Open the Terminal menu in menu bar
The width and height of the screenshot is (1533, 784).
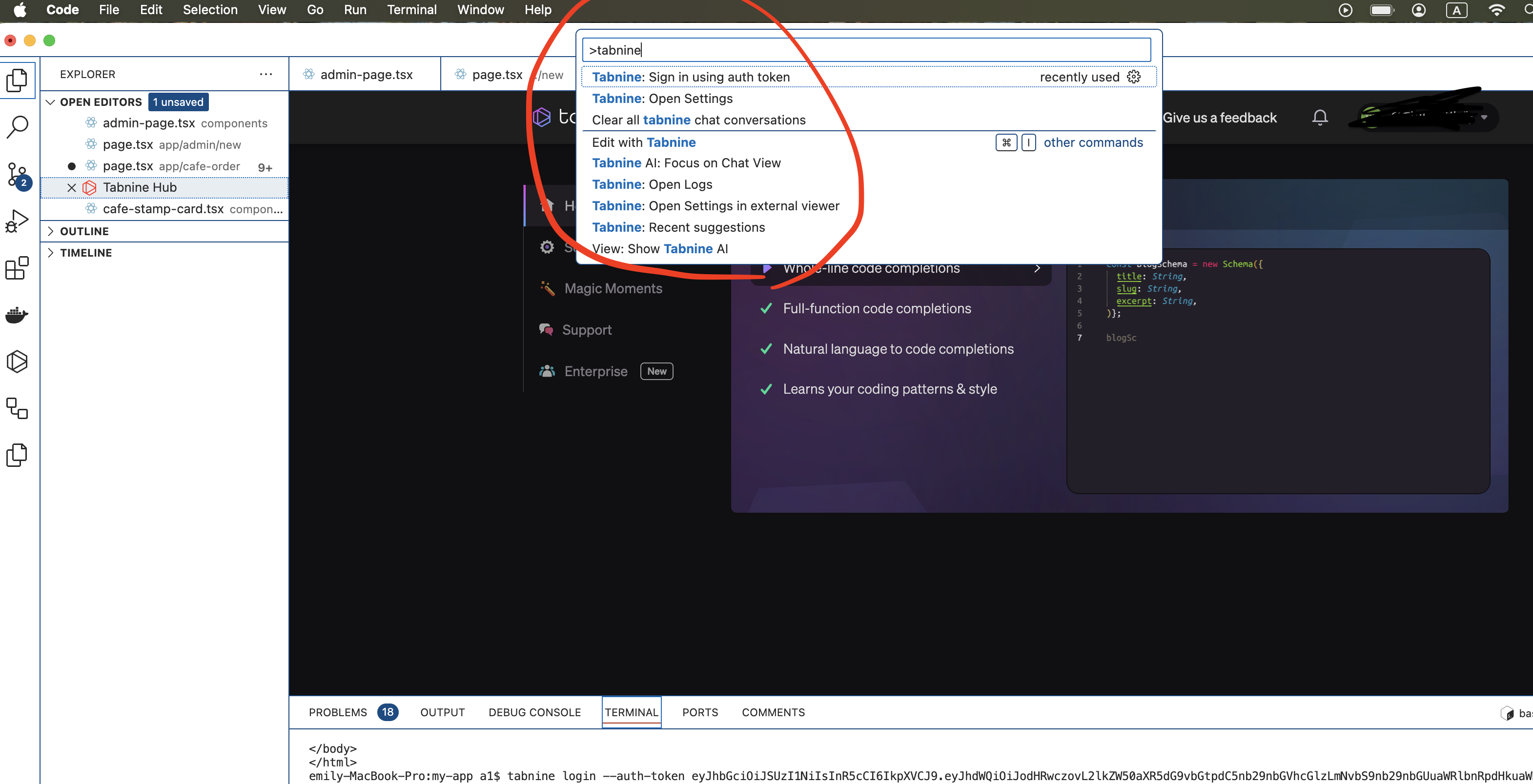pos(411,10)
